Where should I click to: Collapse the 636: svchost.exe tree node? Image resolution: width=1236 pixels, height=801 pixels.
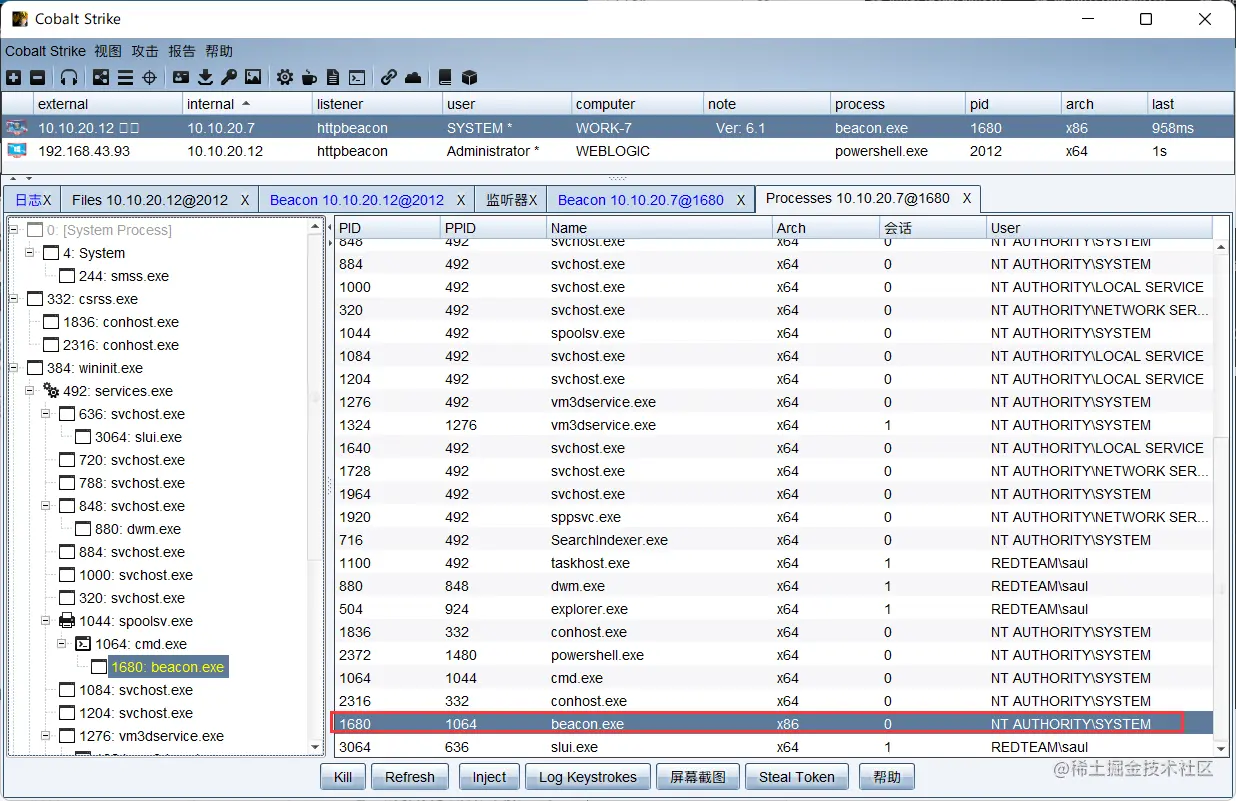tap(46, 414)
